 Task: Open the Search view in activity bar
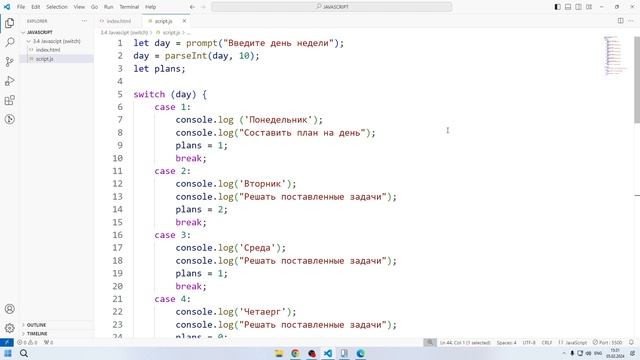coord(9,42)
